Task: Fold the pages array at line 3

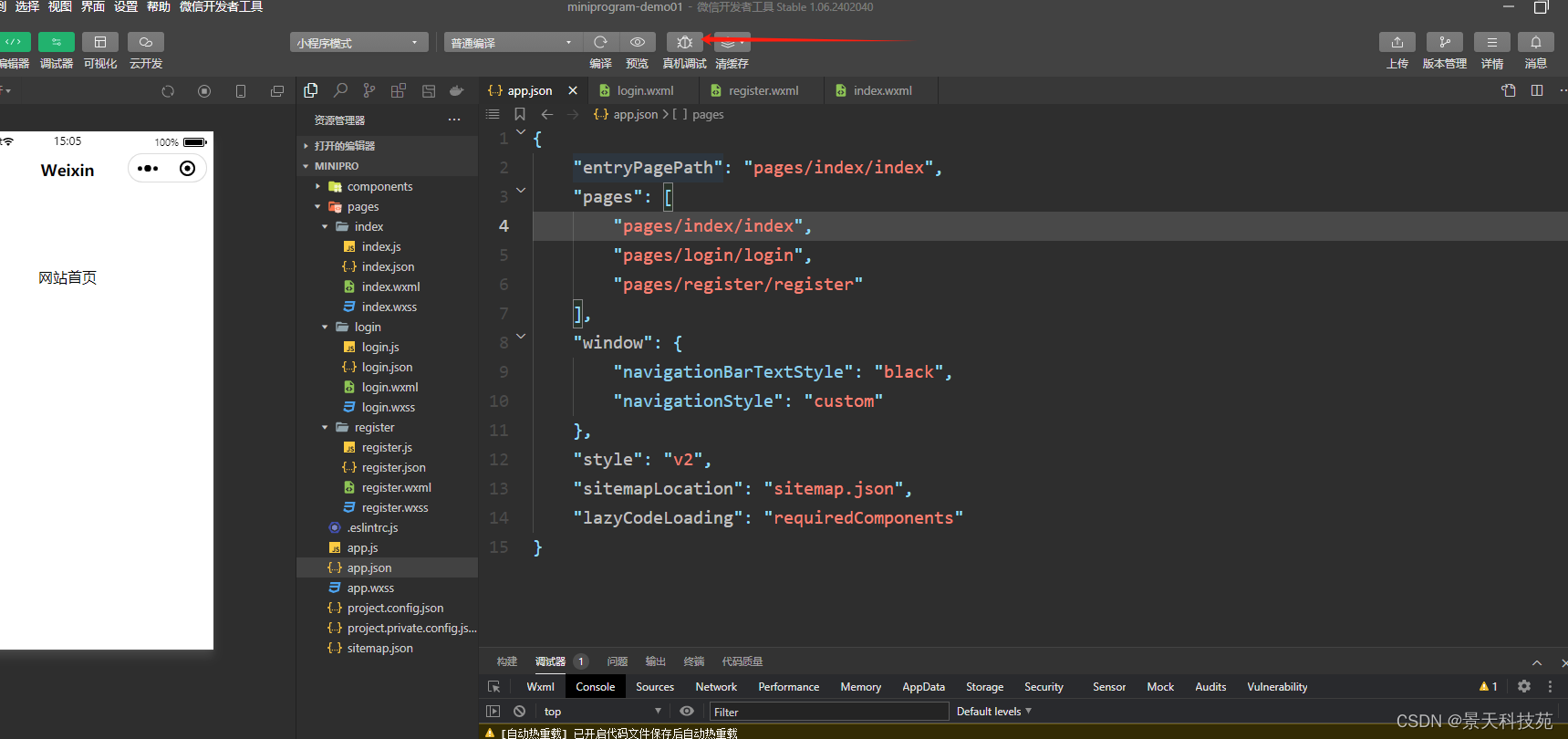Action: coord(521,190)
